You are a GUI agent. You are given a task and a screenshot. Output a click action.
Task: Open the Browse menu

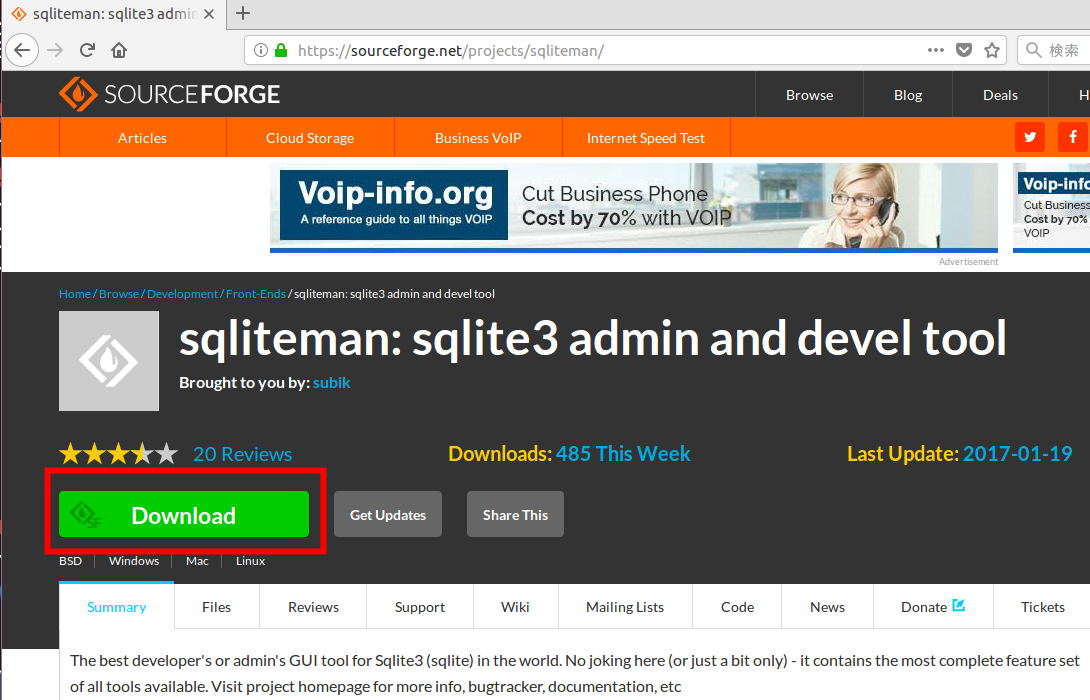coord(809,95)
